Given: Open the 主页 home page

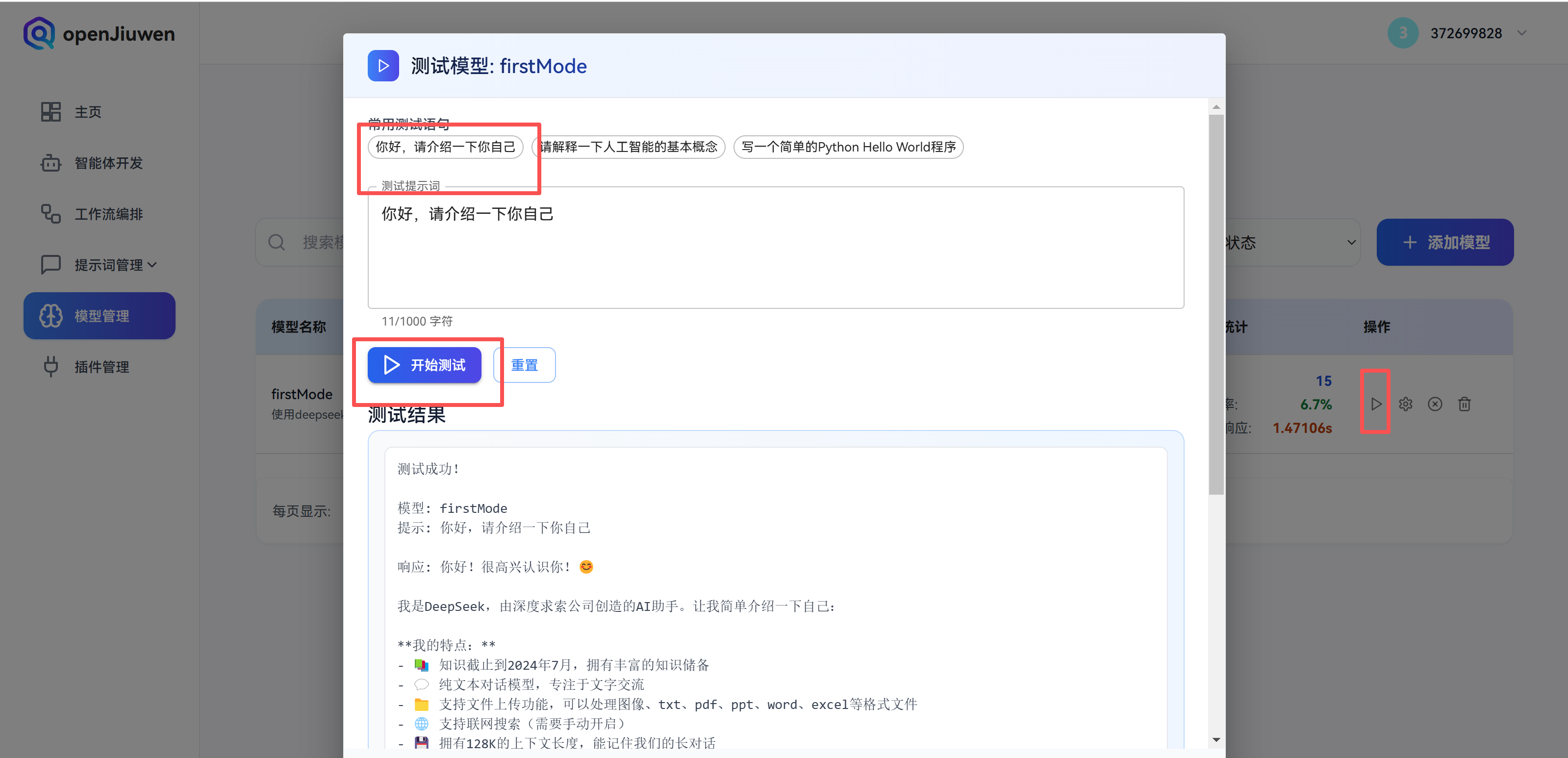Looking at the screenshot, I should pos(88,112).
